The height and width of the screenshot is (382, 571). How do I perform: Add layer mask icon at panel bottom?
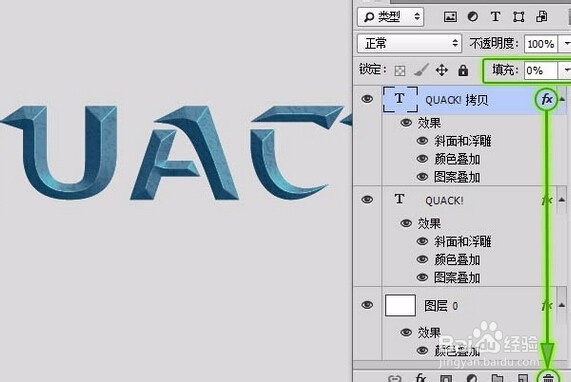[x=446, y=378]
